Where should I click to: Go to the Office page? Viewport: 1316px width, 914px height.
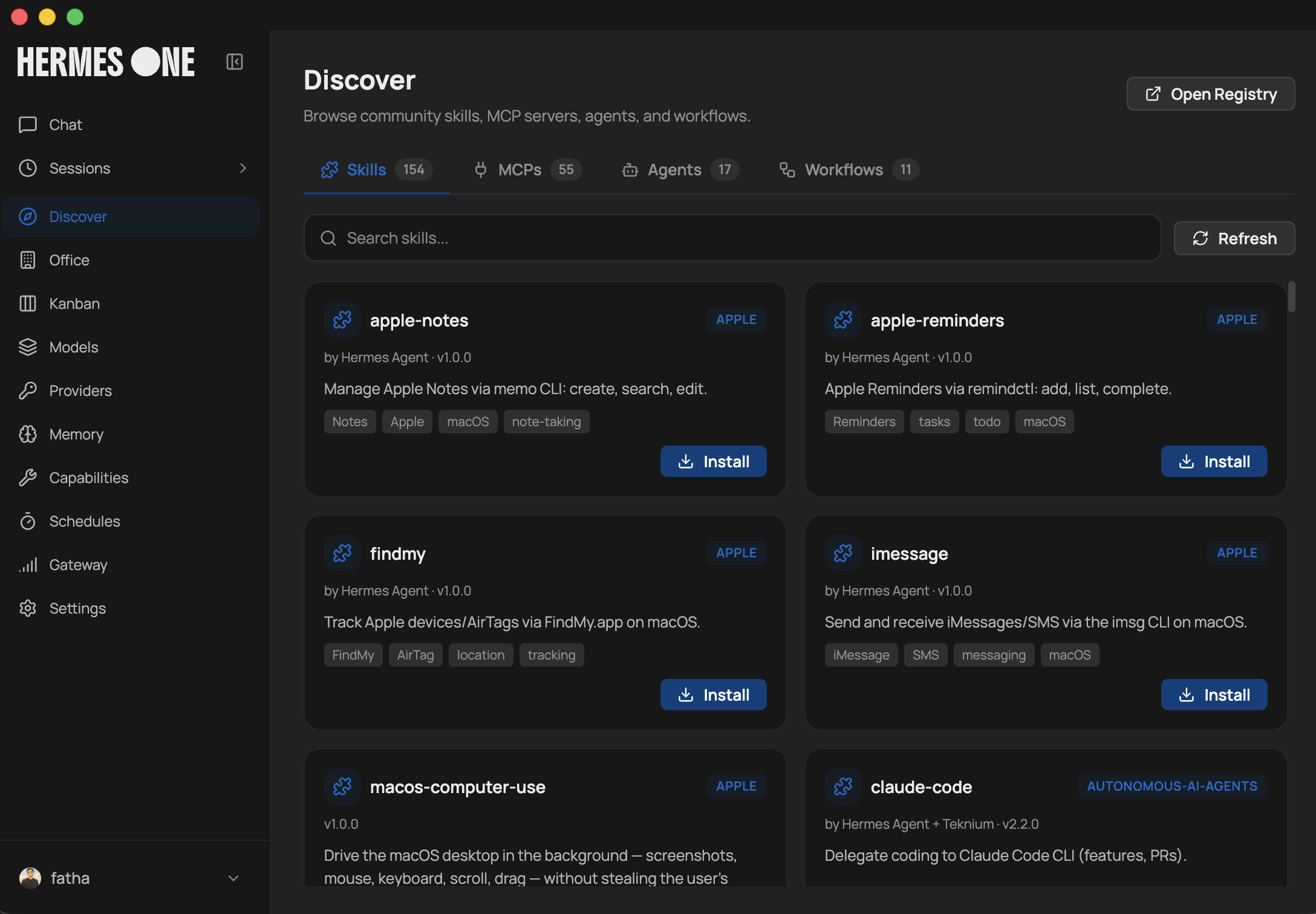pyautogui.click(x=131, y=260)
